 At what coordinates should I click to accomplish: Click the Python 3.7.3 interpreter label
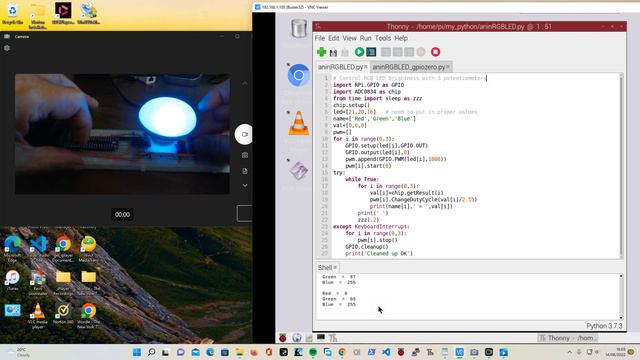(x=604, y=326)
